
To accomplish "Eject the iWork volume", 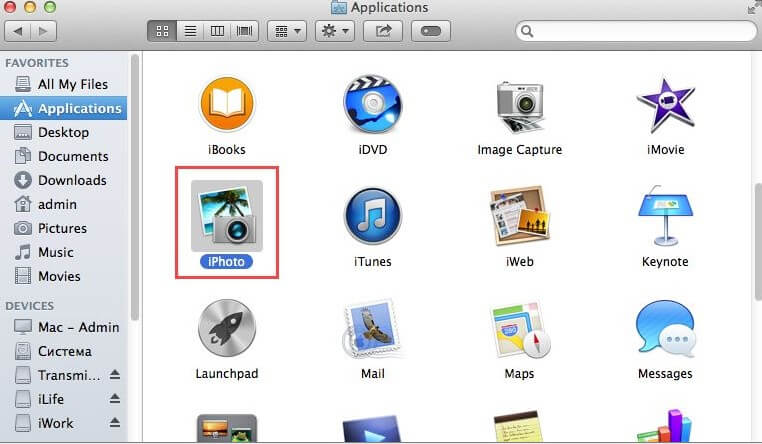I will [115, 422].
